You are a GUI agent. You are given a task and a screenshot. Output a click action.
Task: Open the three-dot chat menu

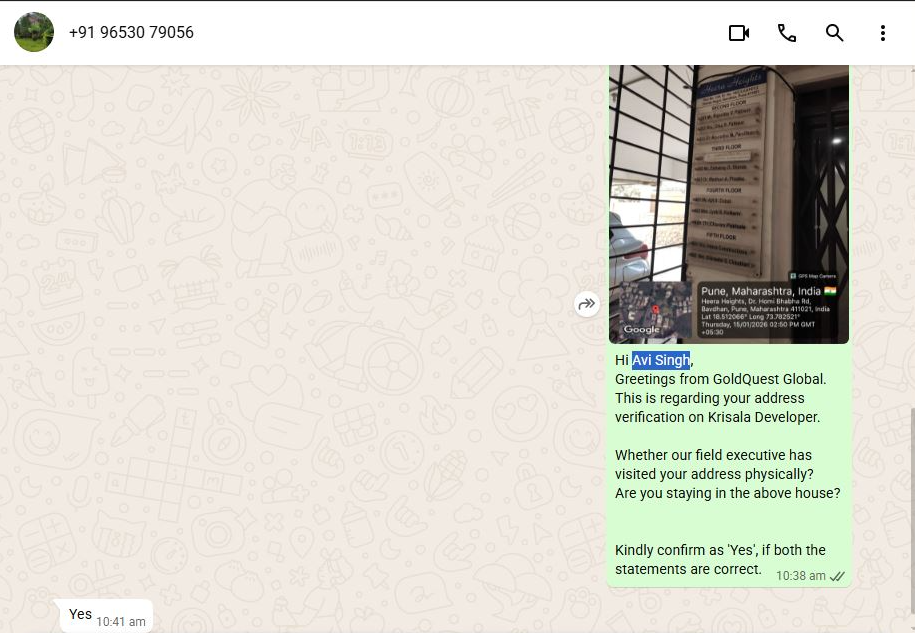click(882, 33)
